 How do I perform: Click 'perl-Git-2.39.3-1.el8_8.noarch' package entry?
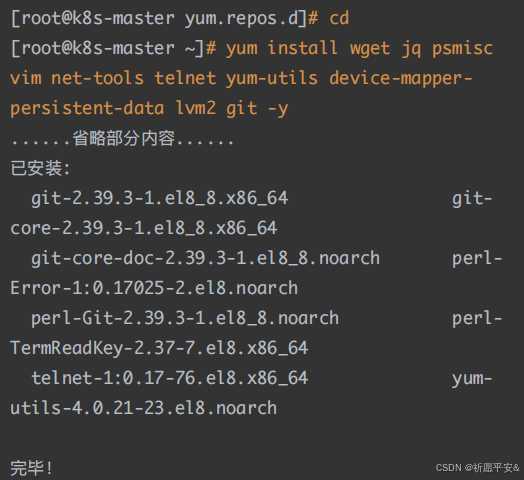185,318
